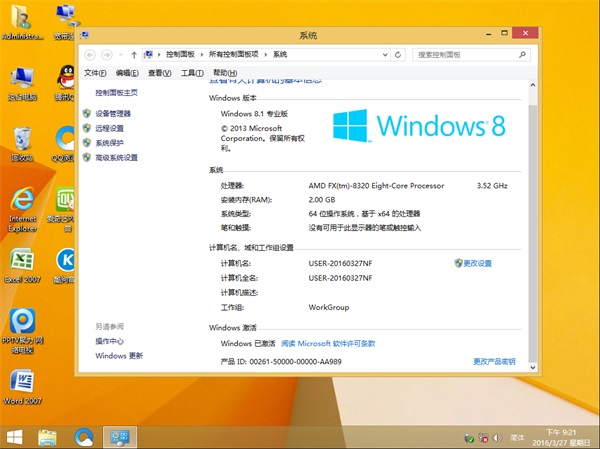Image resolution: width=600 pixels, height=449 pixels.
Task: Expand the recent locations dropdown arrow
Action: click(x=120, y=54)
